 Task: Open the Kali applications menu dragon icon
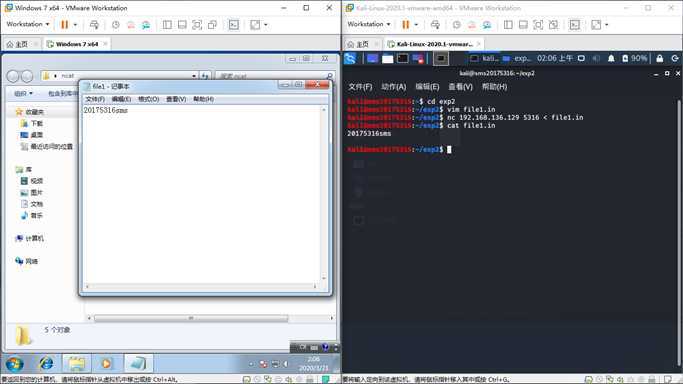[350, 58]
